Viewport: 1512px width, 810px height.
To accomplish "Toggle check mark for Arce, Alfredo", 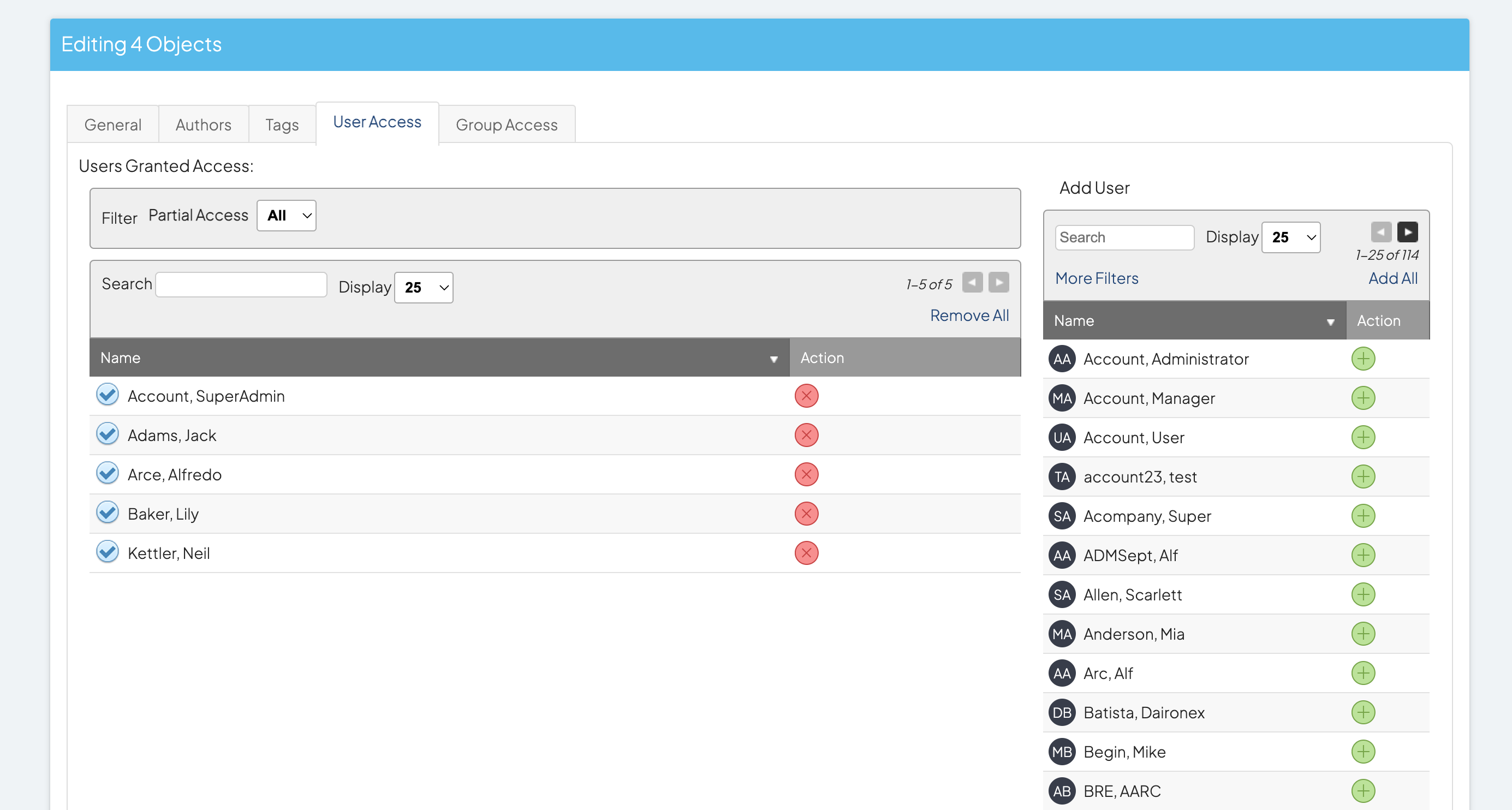I will [108, 473].
